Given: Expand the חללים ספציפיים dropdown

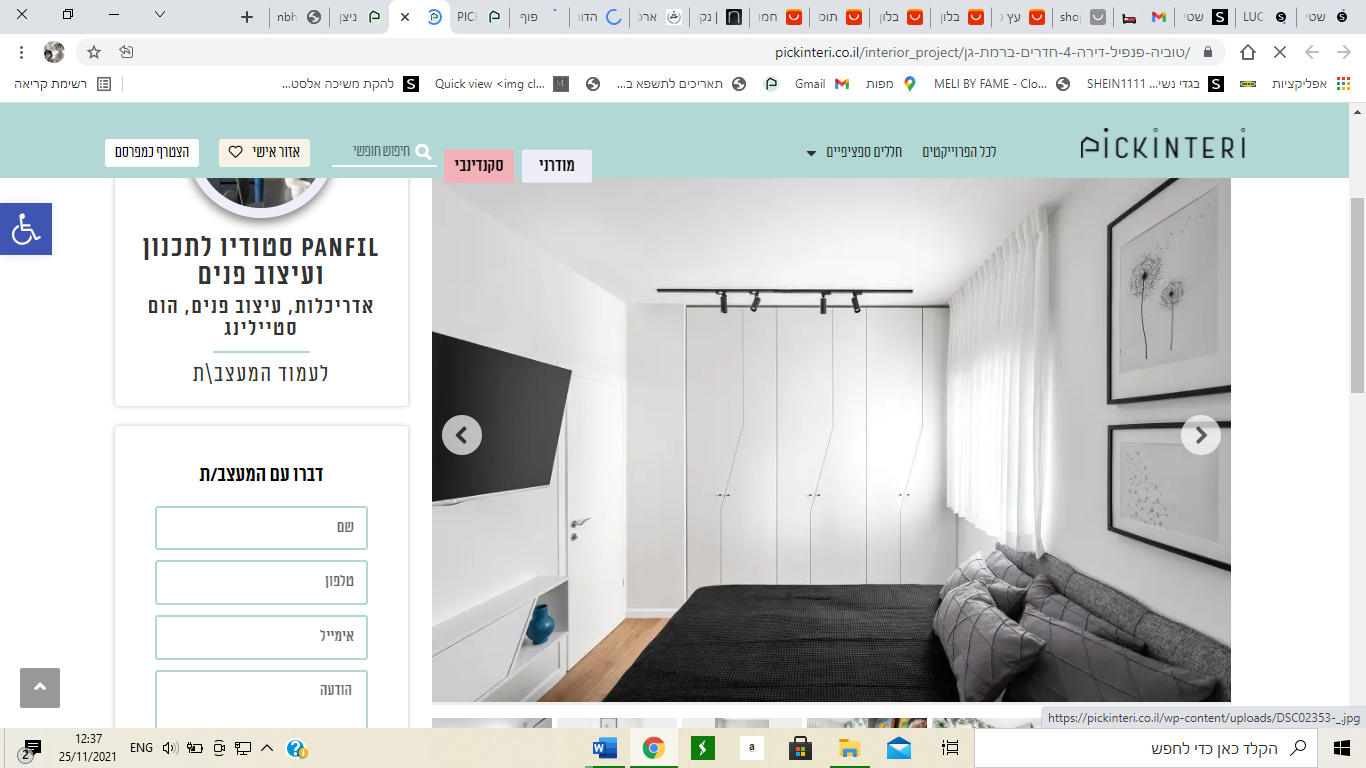Looking at the screenshot, I should click(854, 152).
